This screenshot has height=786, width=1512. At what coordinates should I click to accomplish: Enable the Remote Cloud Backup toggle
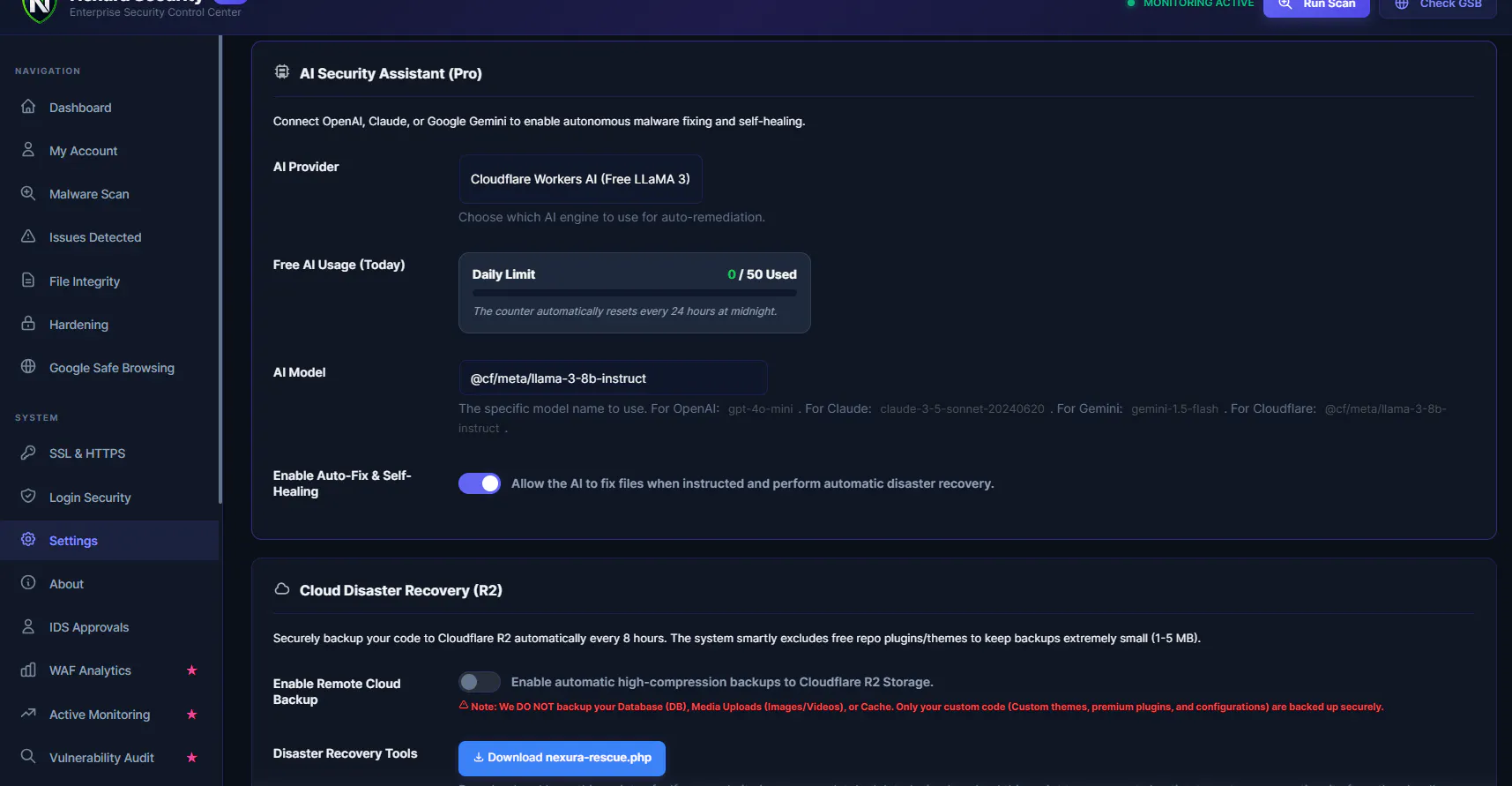tap(480, 682)
